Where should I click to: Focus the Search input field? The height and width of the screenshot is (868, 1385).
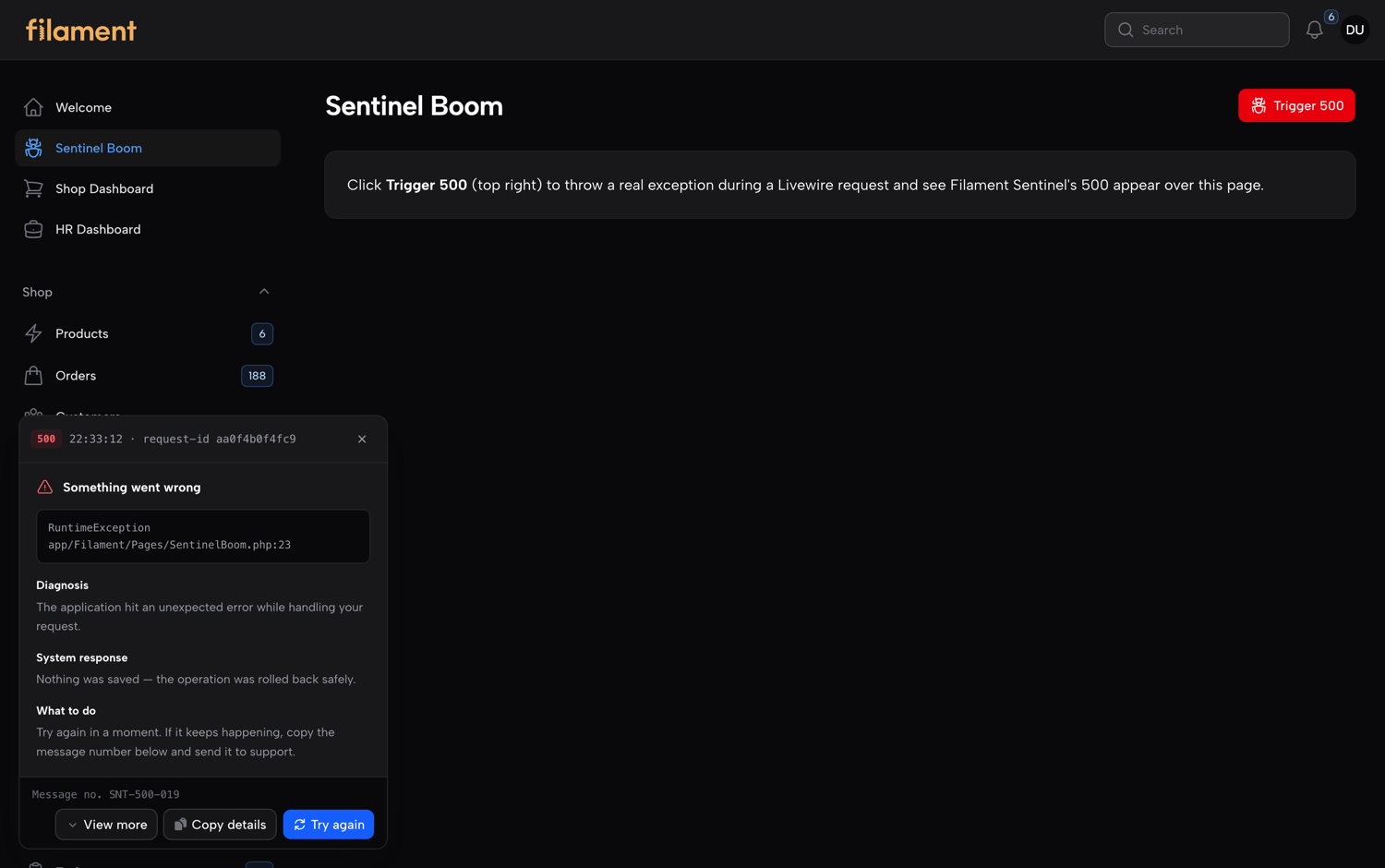(x=1197, y=30)
